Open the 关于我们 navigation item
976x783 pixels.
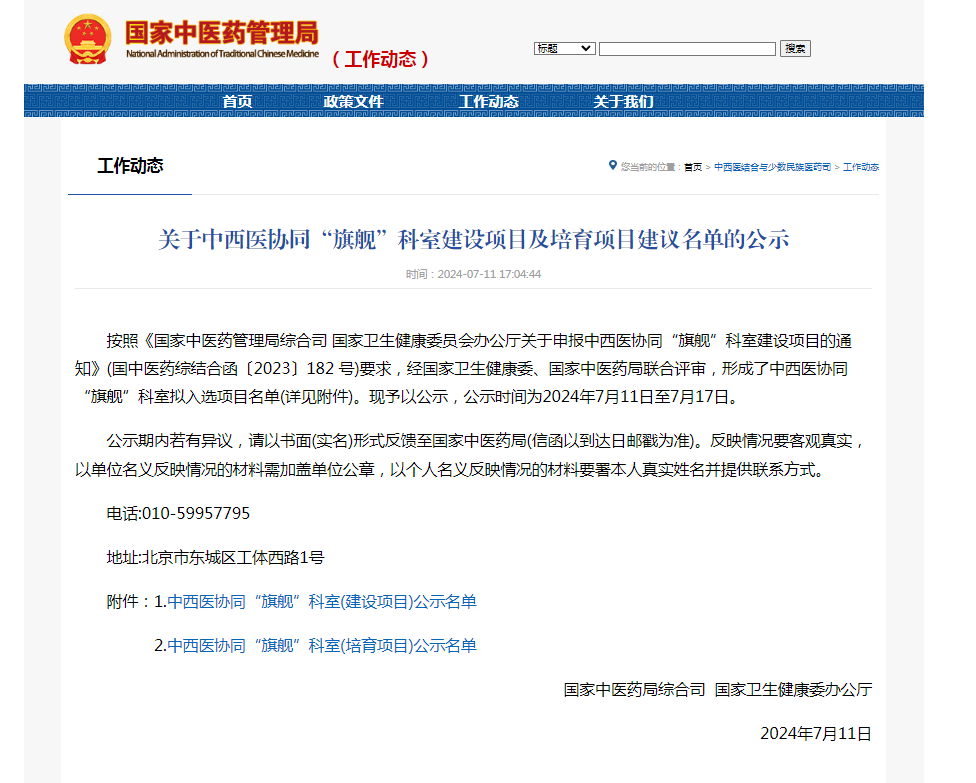[x=626, y=101]
